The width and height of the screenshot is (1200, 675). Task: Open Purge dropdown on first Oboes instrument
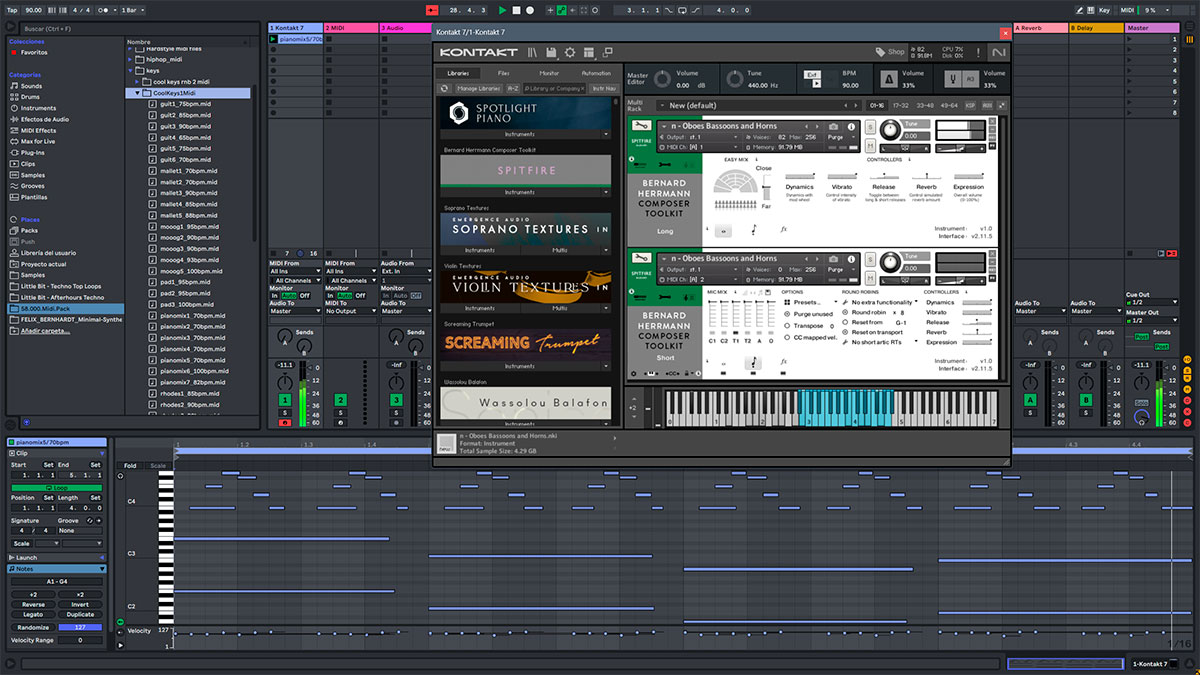843,136
